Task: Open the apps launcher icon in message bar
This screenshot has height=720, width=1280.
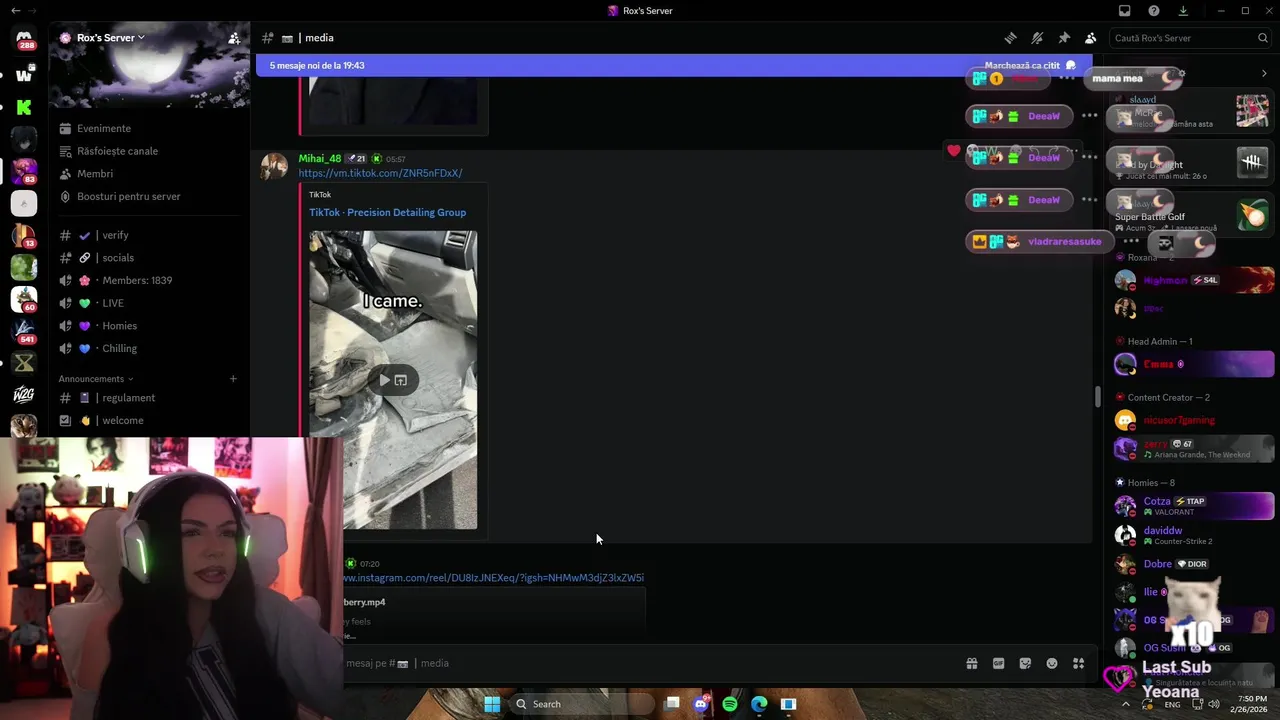Action: (x=1078, y=663)
